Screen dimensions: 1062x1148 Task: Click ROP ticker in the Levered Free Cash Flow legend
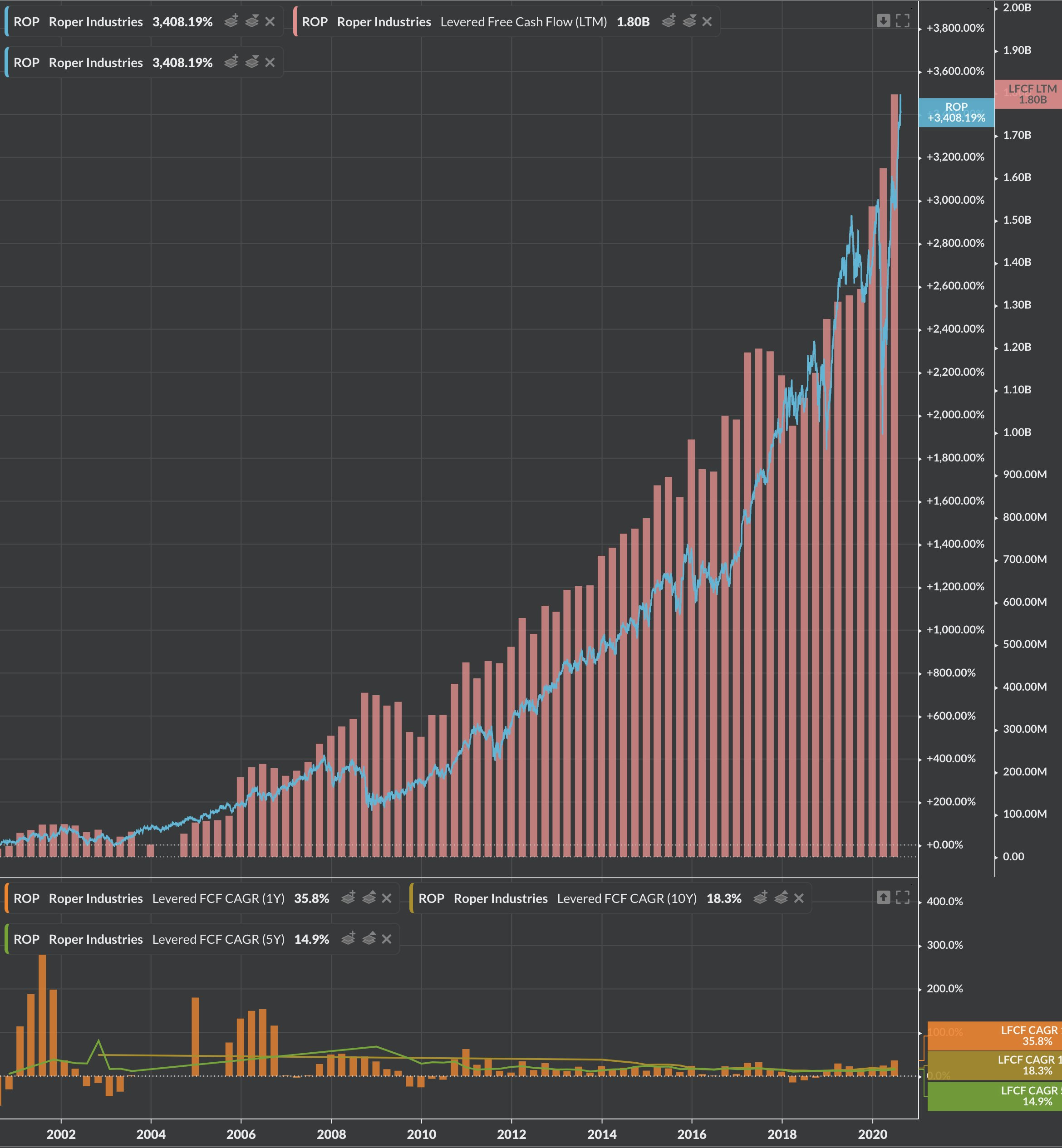(315, 22)
